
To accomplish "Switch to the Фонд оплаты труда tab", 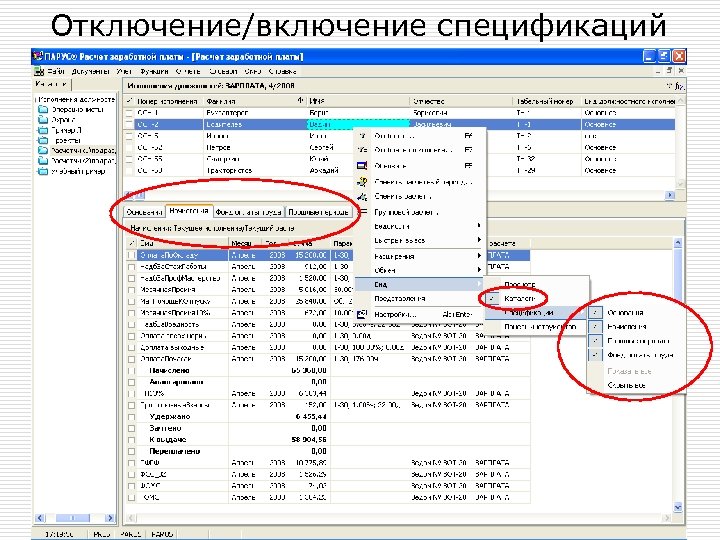I will click(x=248, y=212).
